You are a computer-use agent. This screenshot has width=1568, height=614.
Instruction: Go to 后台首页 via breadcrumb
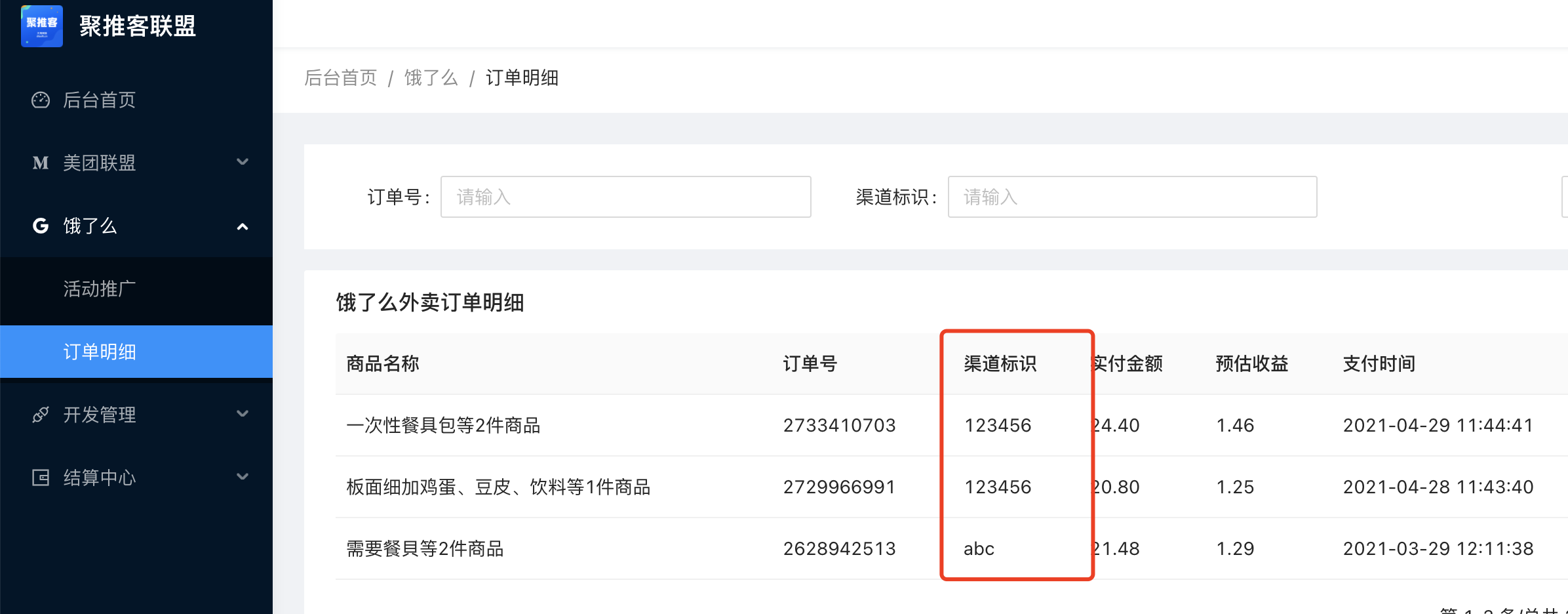(x=340, y=78)
